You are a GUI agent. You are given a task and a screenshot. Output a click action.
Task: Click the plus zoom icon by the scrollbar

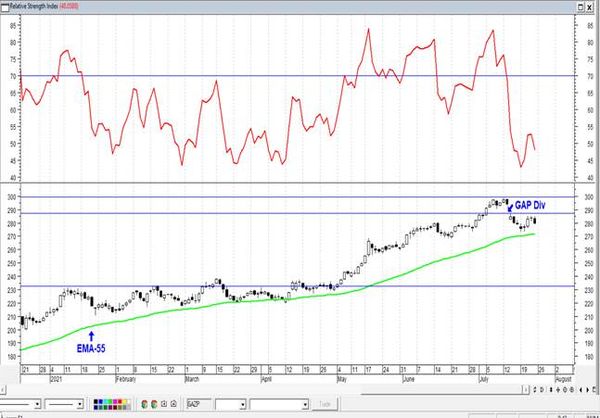(558, 390)
